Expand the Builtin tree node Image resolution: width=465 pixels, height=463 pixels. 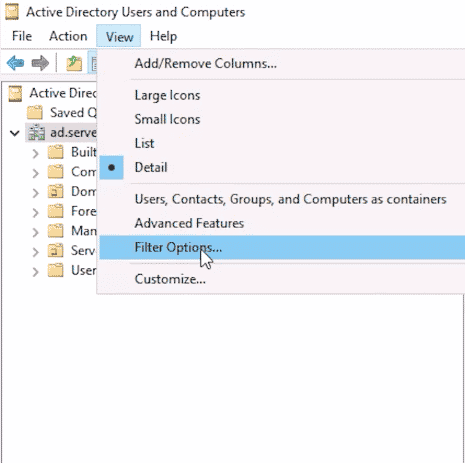pyautogui.click(x=35, y=153)
